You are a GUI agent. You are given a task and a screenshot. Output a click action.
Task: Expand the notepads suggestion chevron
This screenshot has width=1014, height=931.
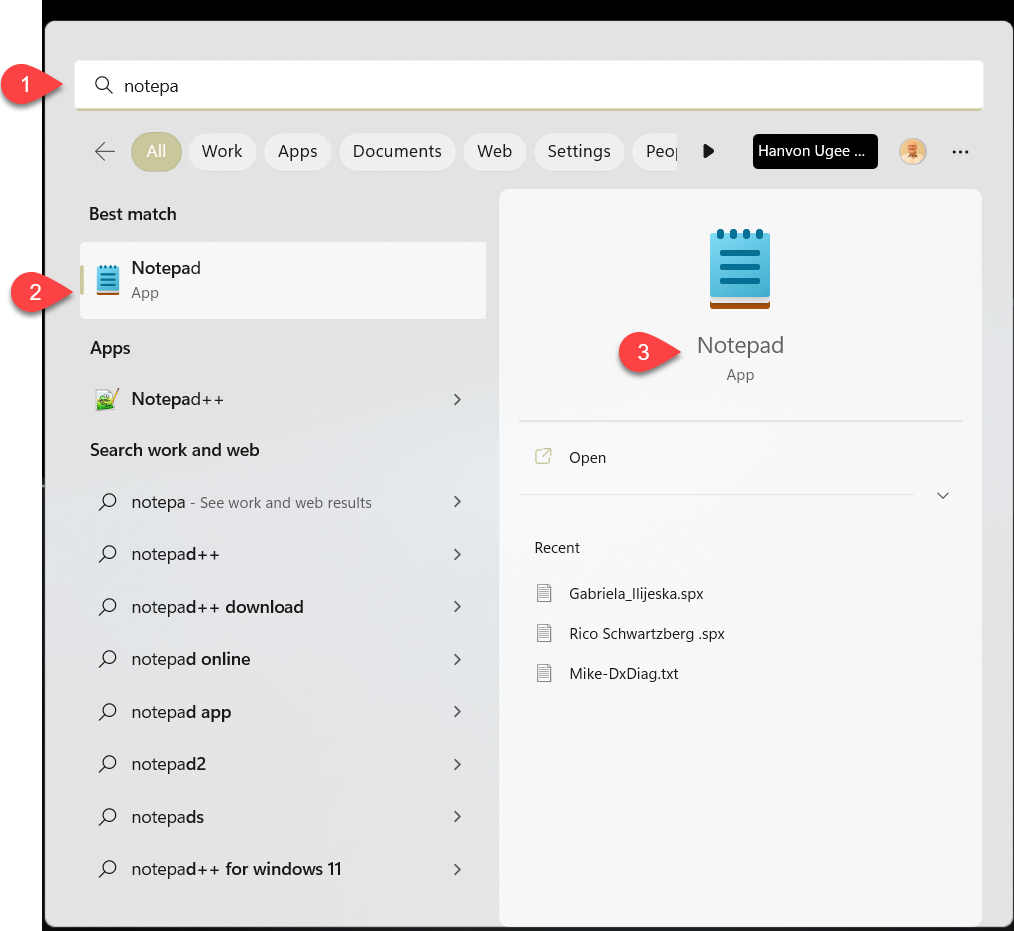click(457, 817)
